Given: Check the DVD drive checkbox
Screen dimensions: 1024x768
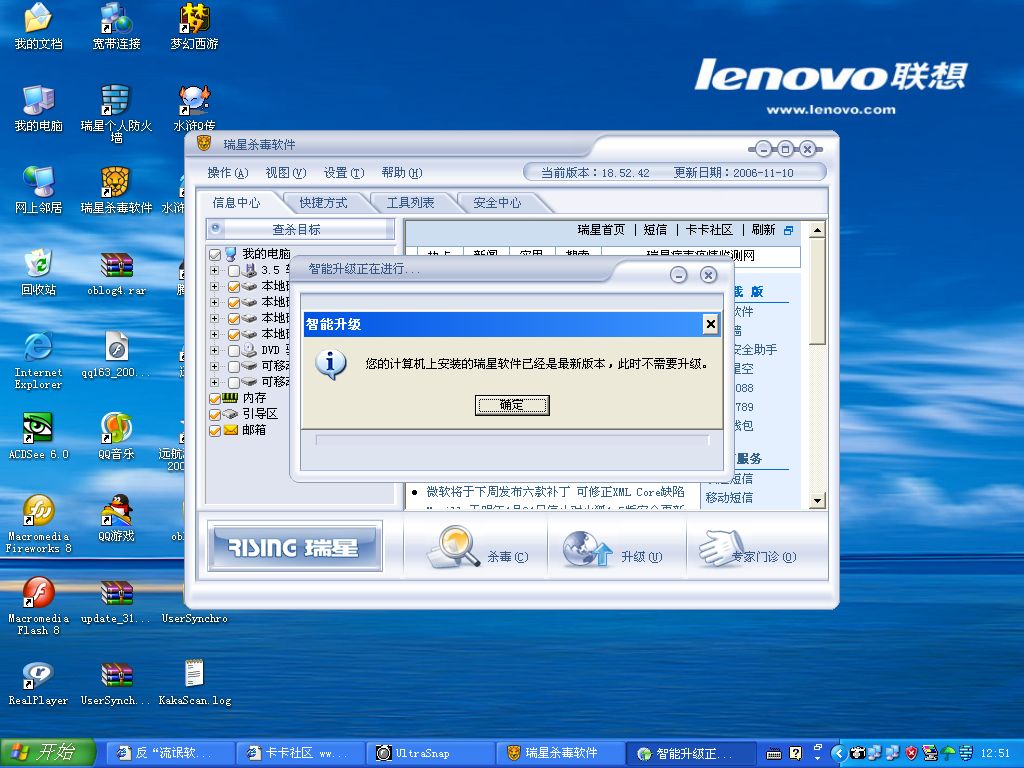Looking at the screenshot, I should [x=234, y=350].
